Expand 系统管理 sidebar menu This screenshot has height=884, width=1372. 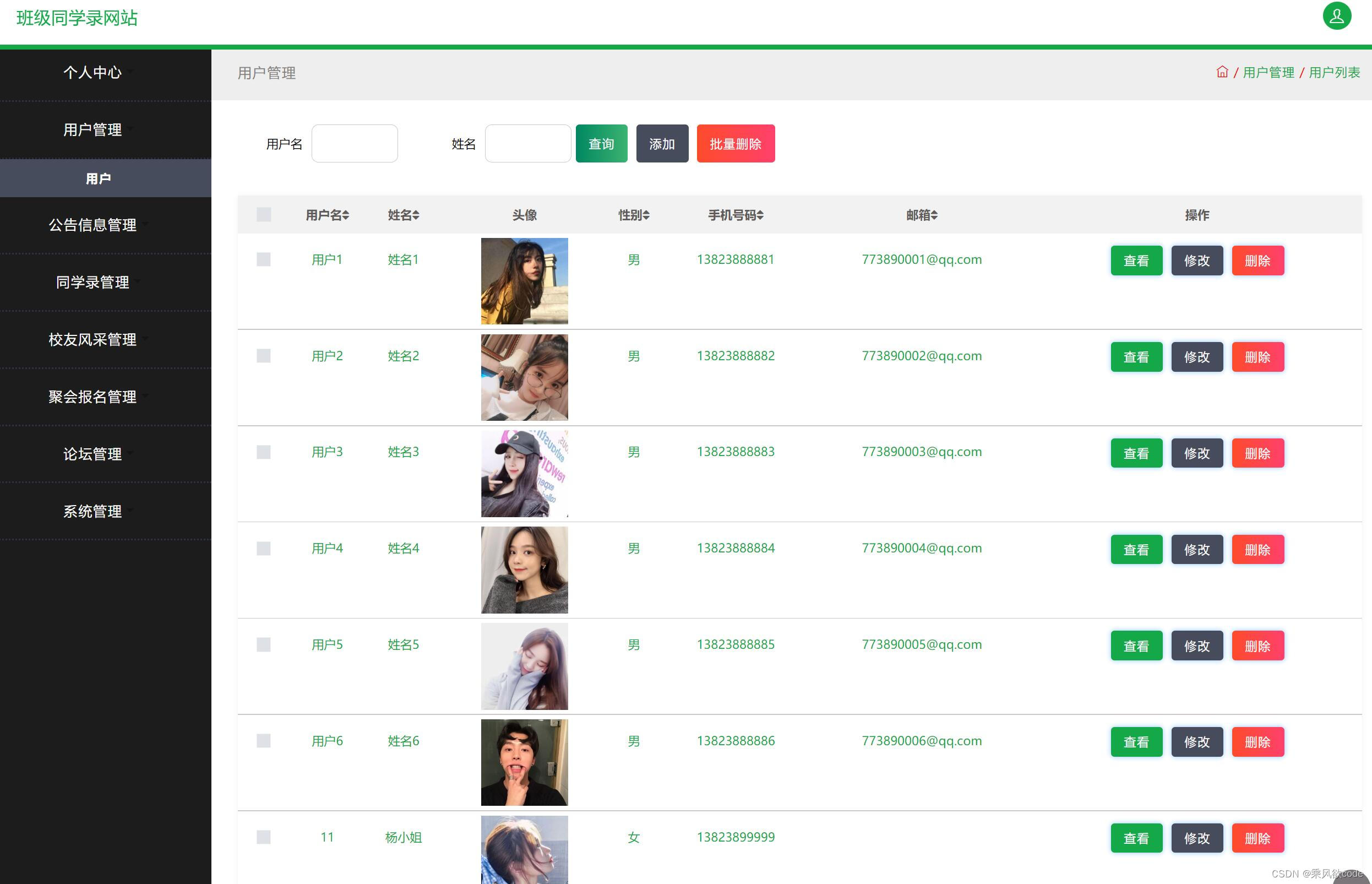coord(92,512)
